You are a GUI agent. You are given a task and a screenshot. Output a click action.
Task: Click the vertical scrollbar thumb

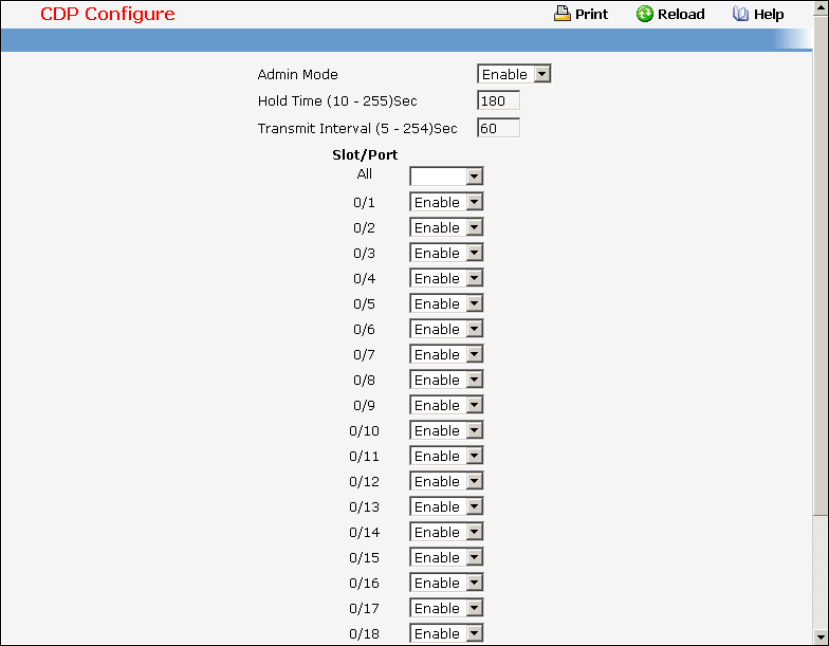click(x=821, y=264)
